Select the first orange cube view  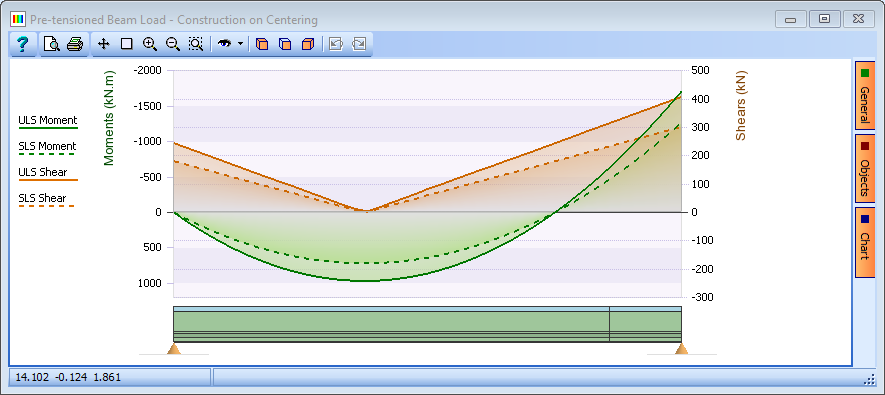[262, 44]
